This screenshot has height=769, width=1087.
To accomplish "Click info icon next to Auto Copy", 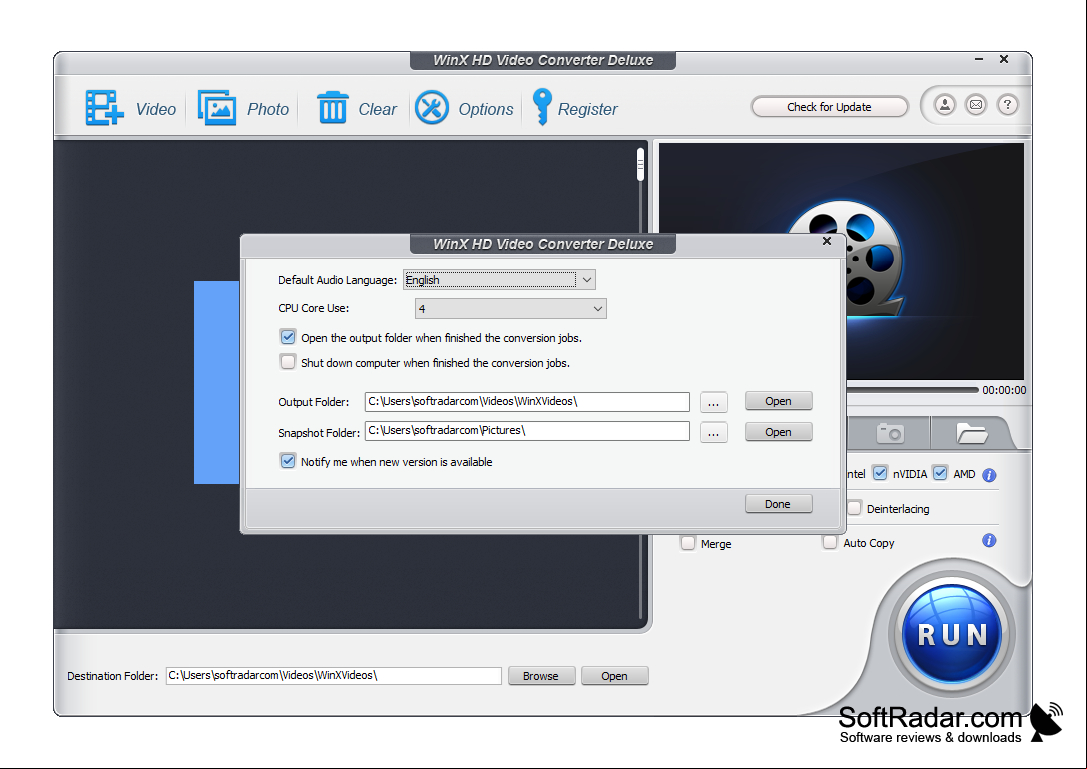I will [989, 540].
